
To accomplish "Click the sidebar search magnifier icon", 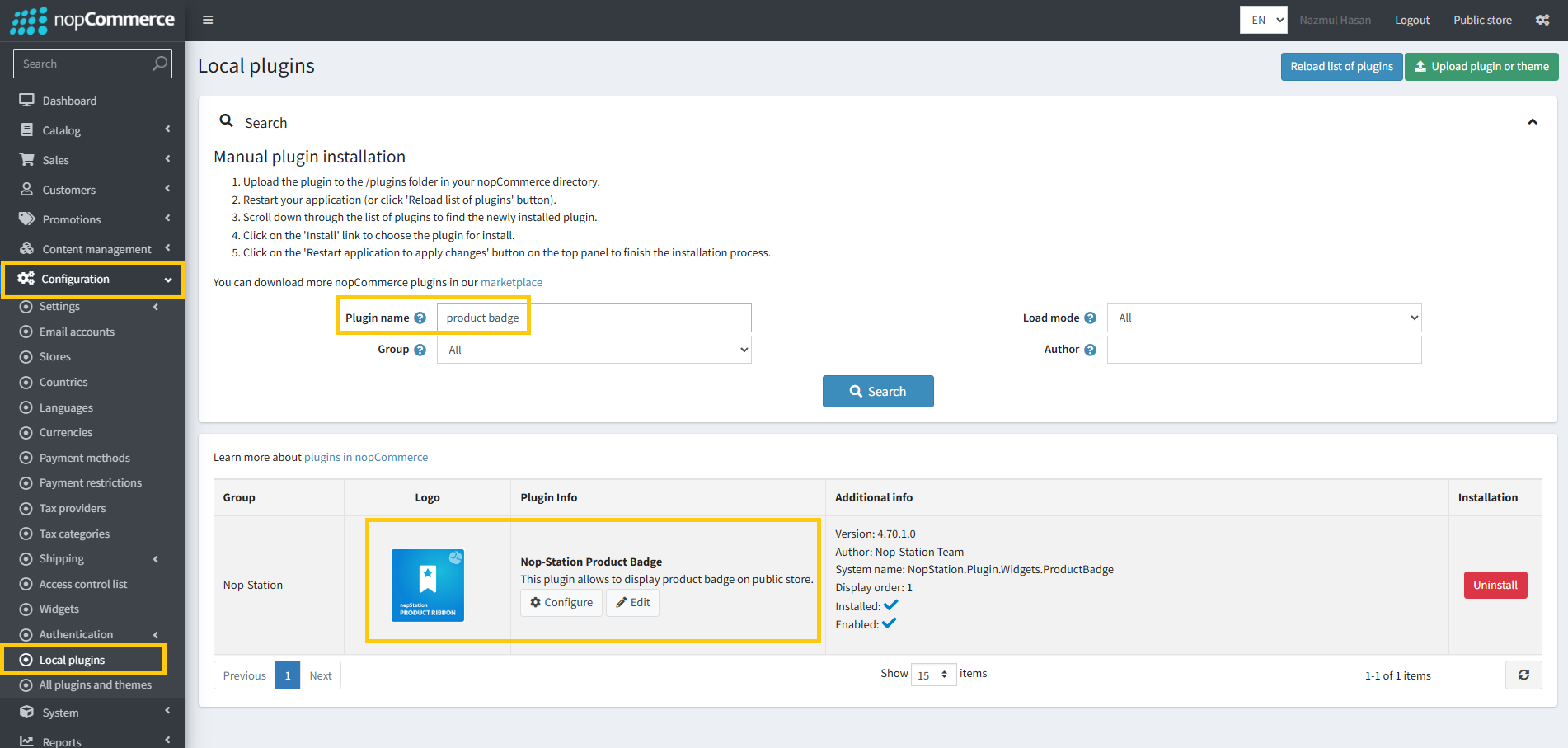I will tap(160, 64).
